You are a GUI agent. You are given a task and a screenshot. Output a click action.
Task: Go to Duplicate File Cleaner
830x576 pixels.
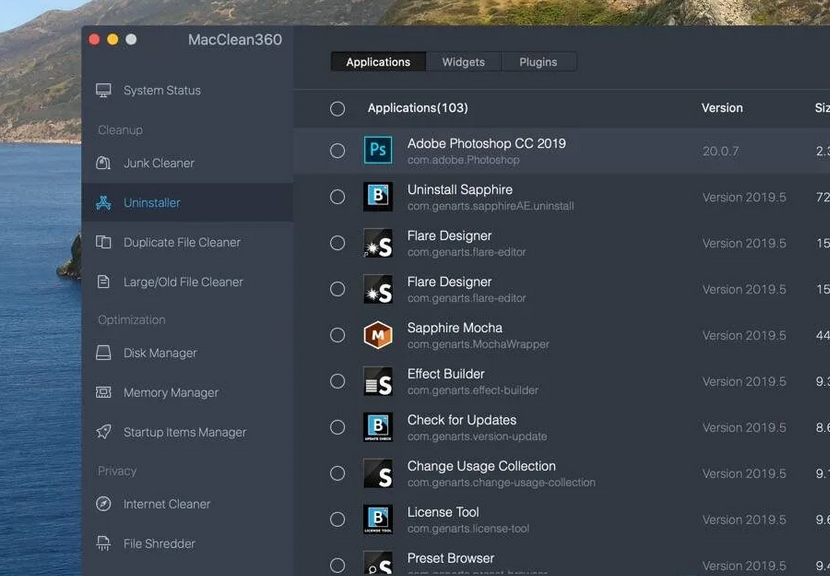(x=182, y=242)
